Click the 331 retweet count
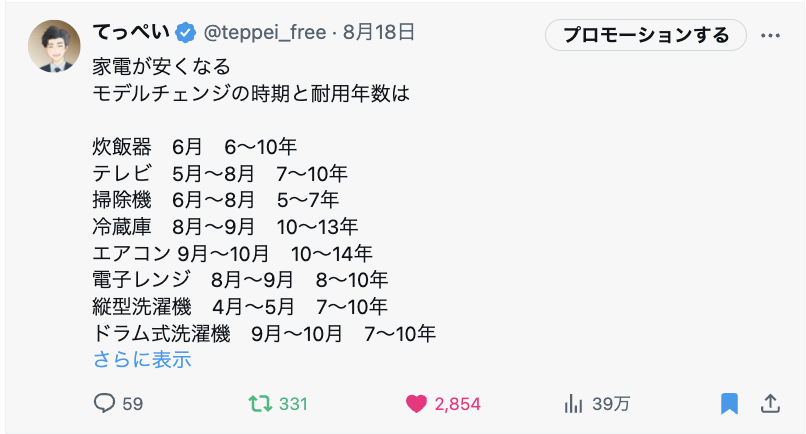 click(x=293, y=404)
